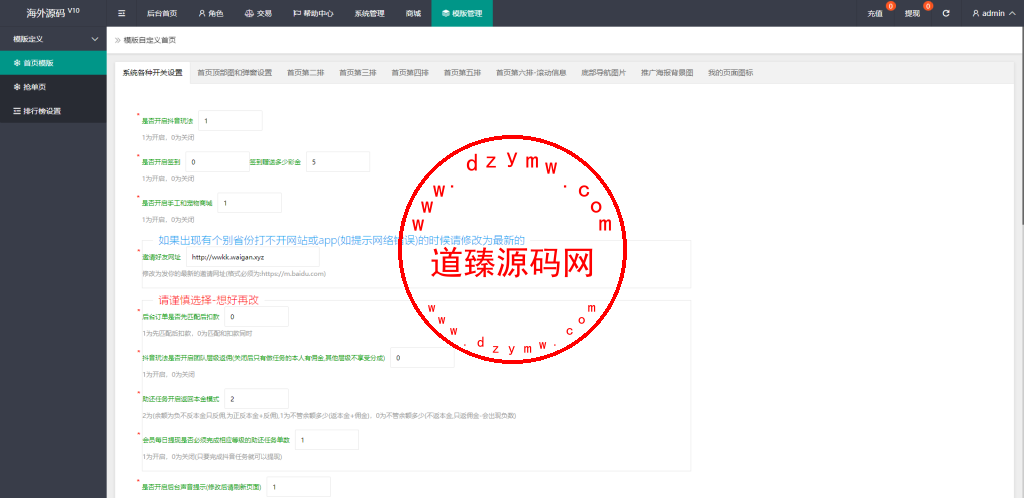Click the 模版自定义首页 breadcrumb text
The height and width of the screenshot is (498, 1024).
(150, 40)
